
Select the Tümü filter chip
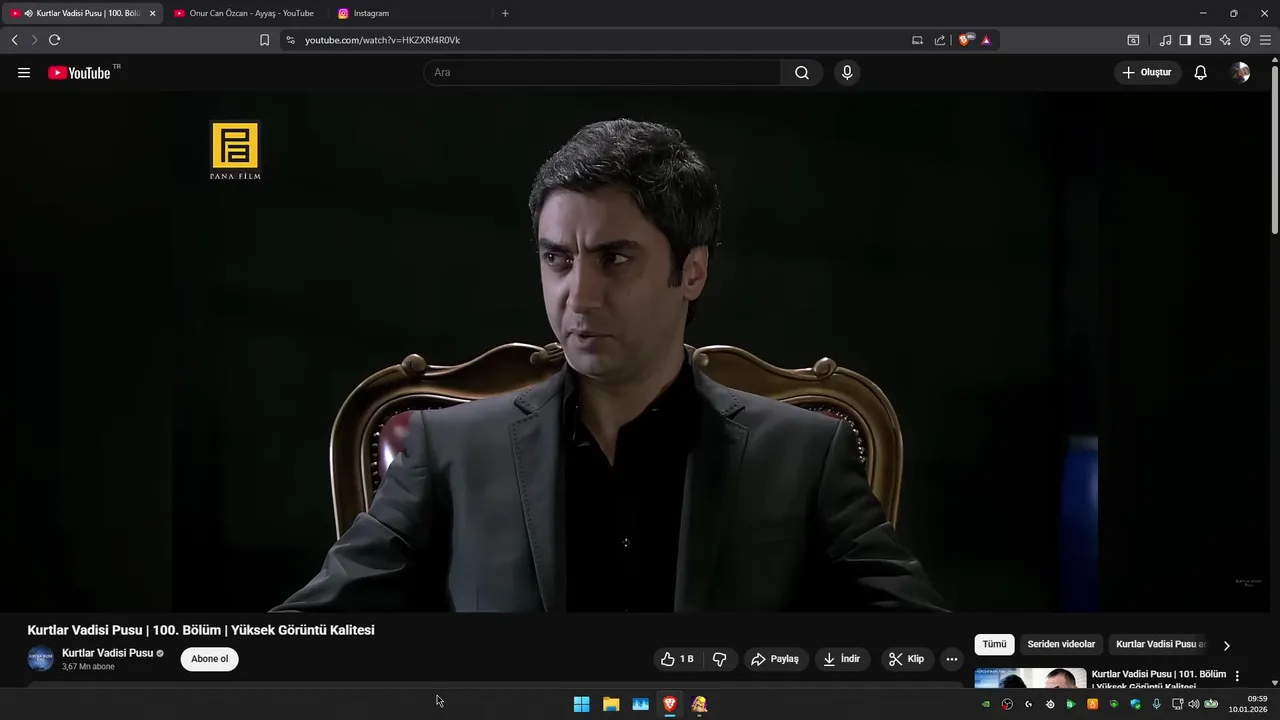[x=994, y=645]
